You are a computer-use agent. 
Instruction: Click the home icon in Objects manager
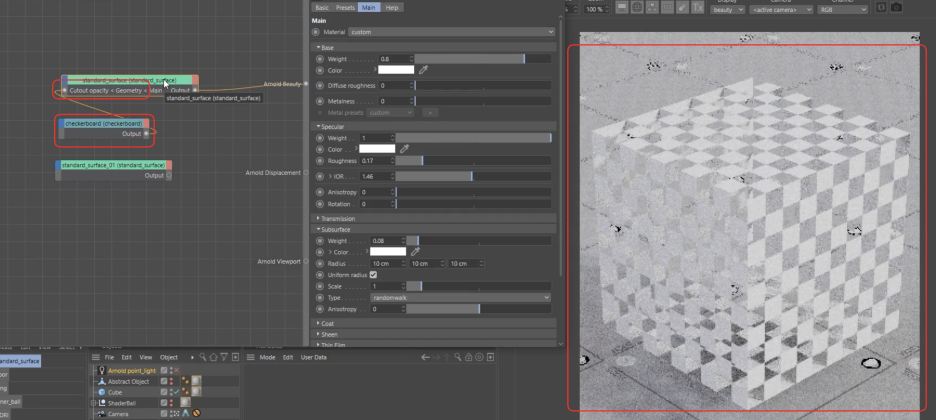click(x=213, y=357)
